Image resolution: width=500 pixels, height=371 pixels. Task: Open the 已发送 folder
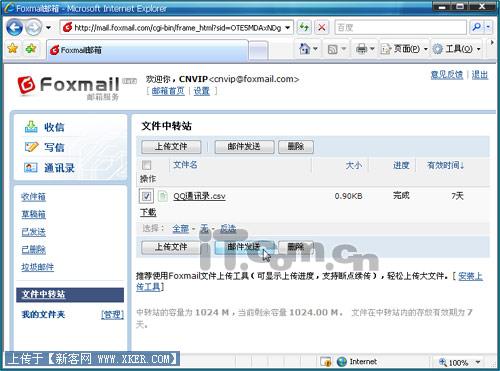(33, 232)
